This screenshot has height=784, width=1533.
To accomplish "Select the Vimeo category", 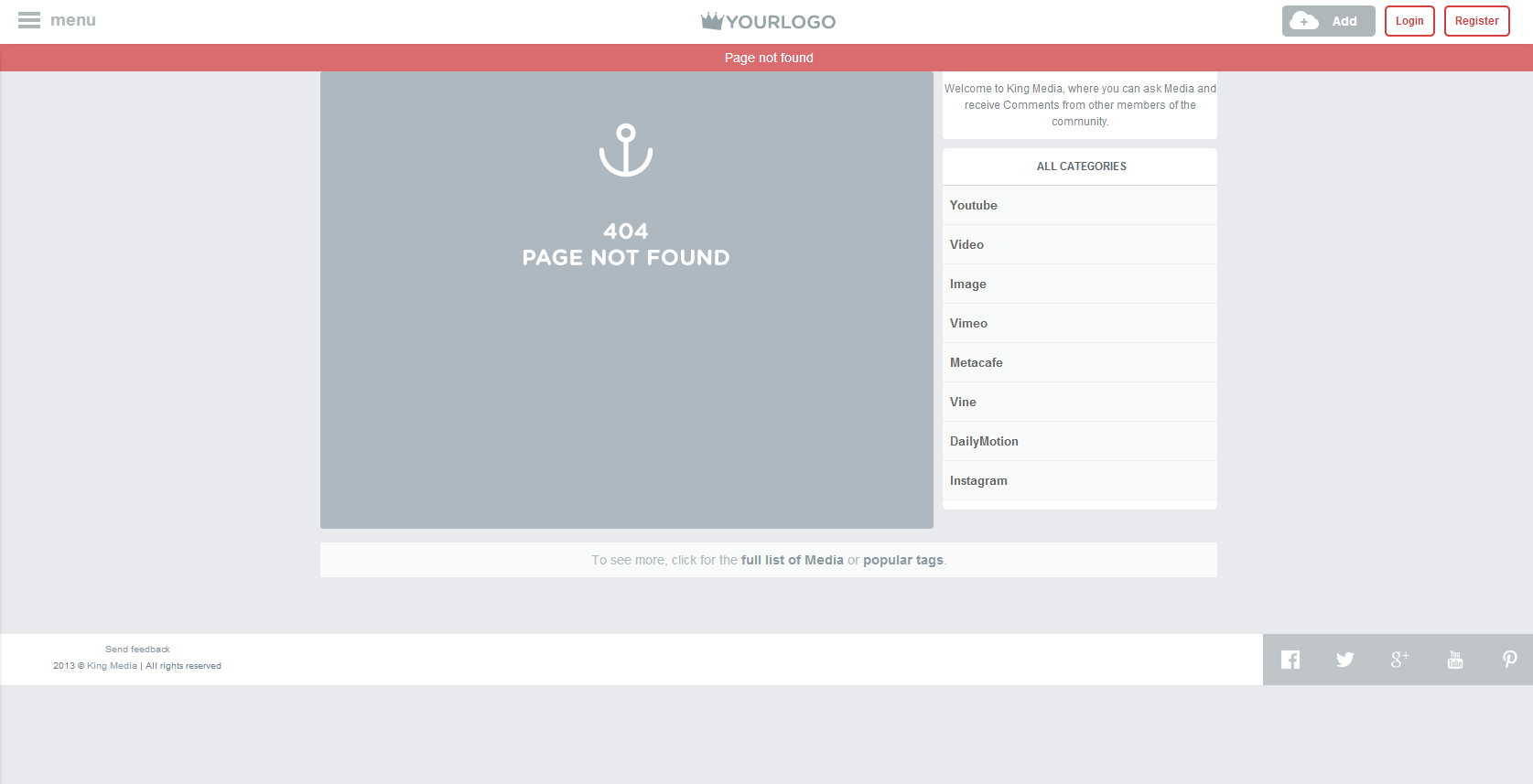I will (x=968, y=324).
